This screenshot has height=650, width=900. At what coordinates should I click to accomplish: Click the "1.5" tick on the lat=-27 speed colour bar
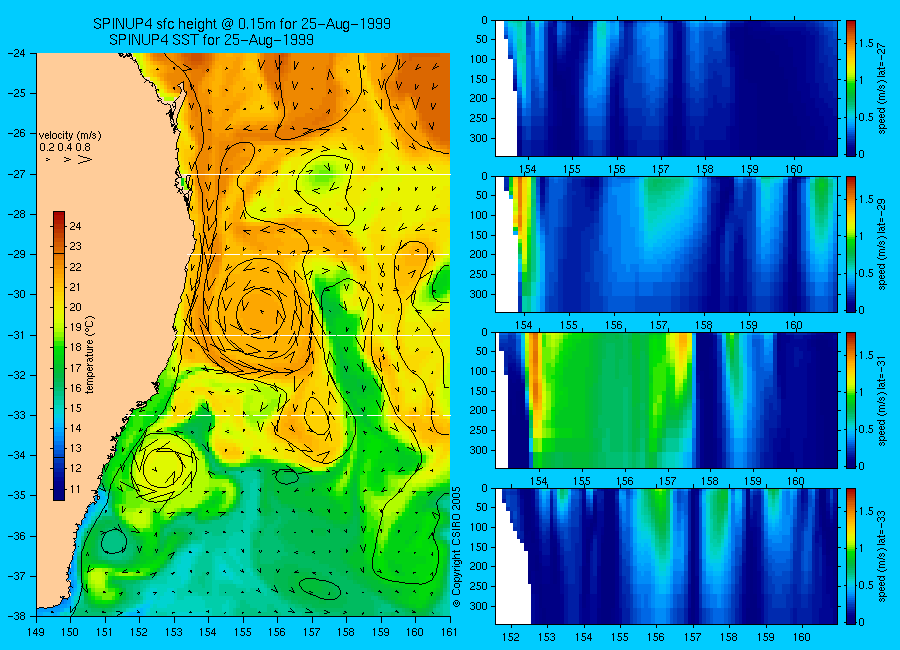click(x=866, y=44)
